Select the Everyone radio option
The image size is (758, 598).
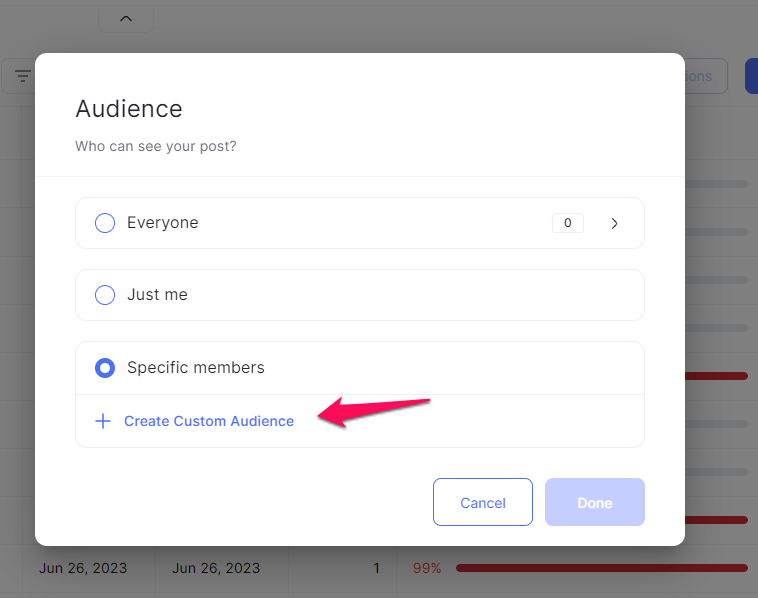105,223
